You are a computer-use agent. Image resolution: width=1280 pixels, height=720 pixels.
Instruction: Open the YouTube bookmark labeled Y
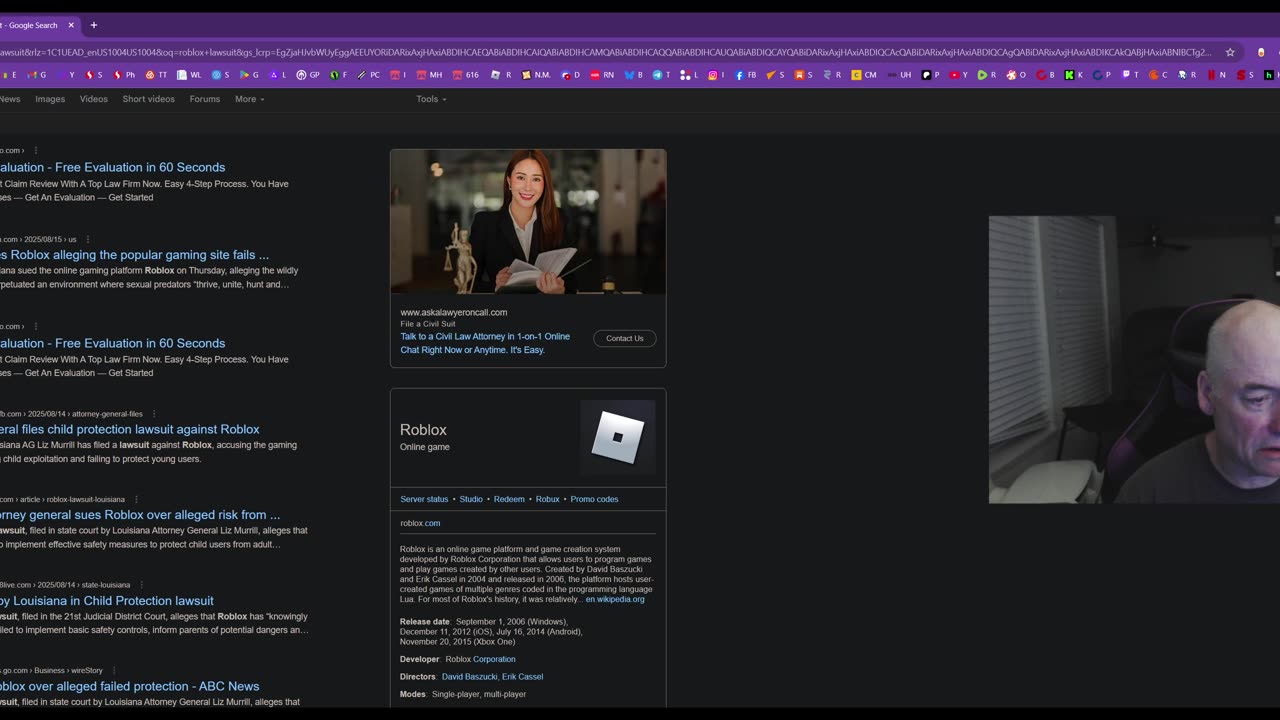(x=959, y=75)
